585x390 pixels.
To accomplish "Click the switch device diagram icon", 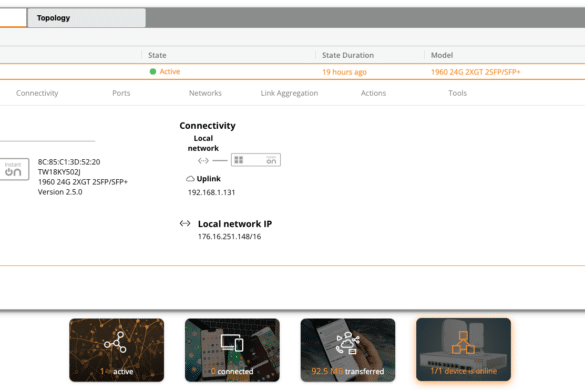I will (x=256, y=160).
